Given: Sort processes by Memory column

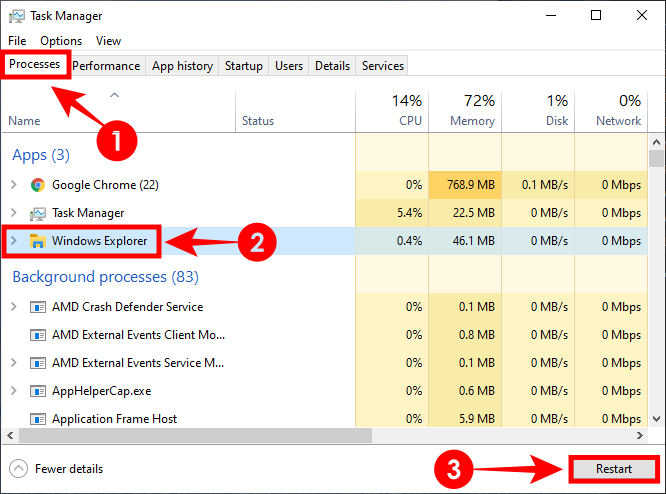Looking at the screenshot, I should (472, 111).
